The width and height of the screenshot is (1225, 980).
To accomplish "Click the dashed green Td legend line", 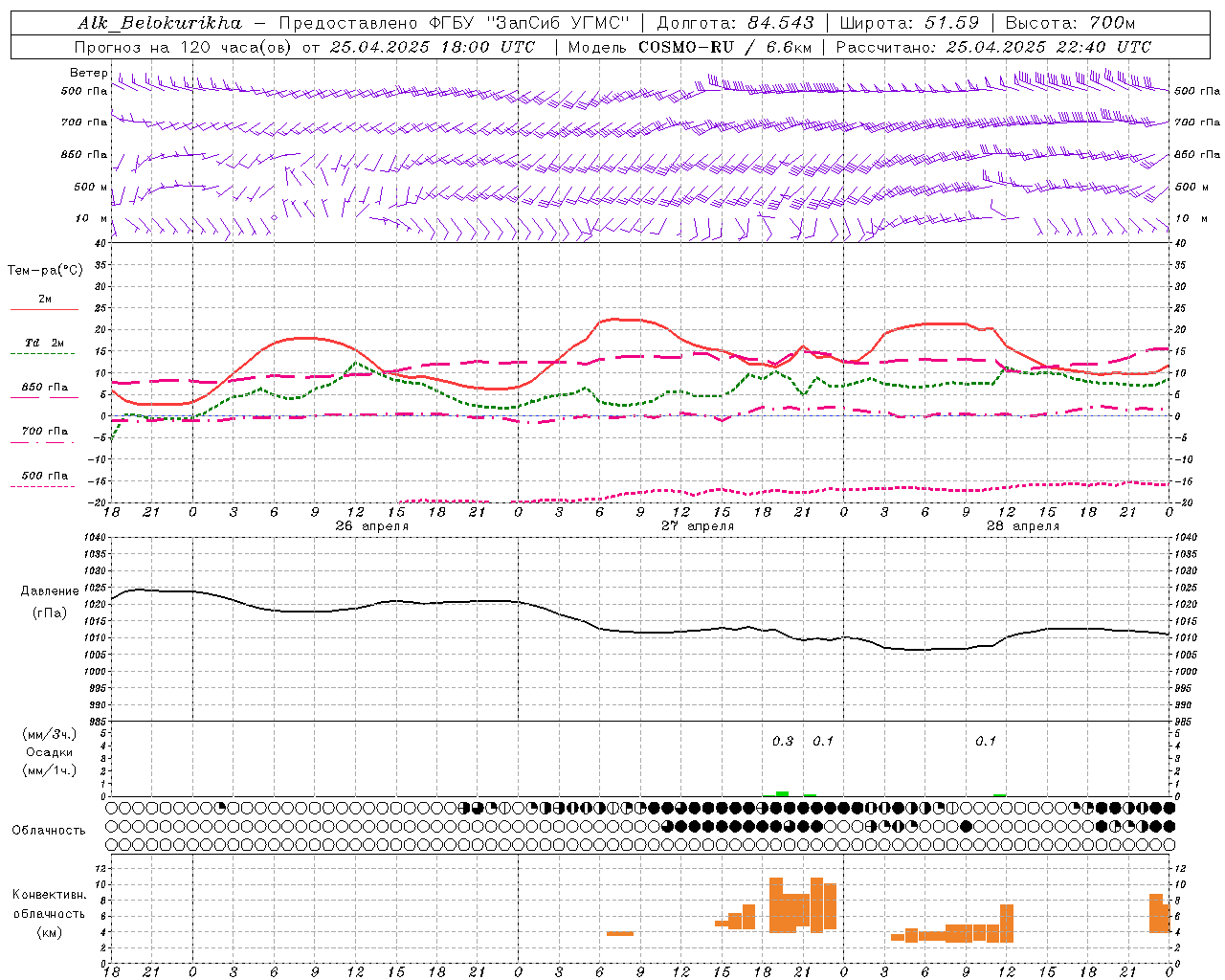I will [x=44, y=354].
